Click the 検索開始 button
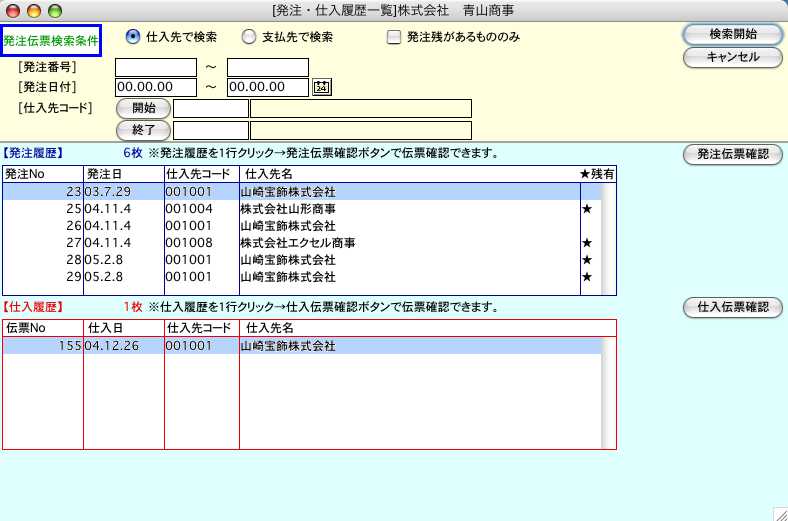This screenshot has height=521, width=788. point(732,34)
